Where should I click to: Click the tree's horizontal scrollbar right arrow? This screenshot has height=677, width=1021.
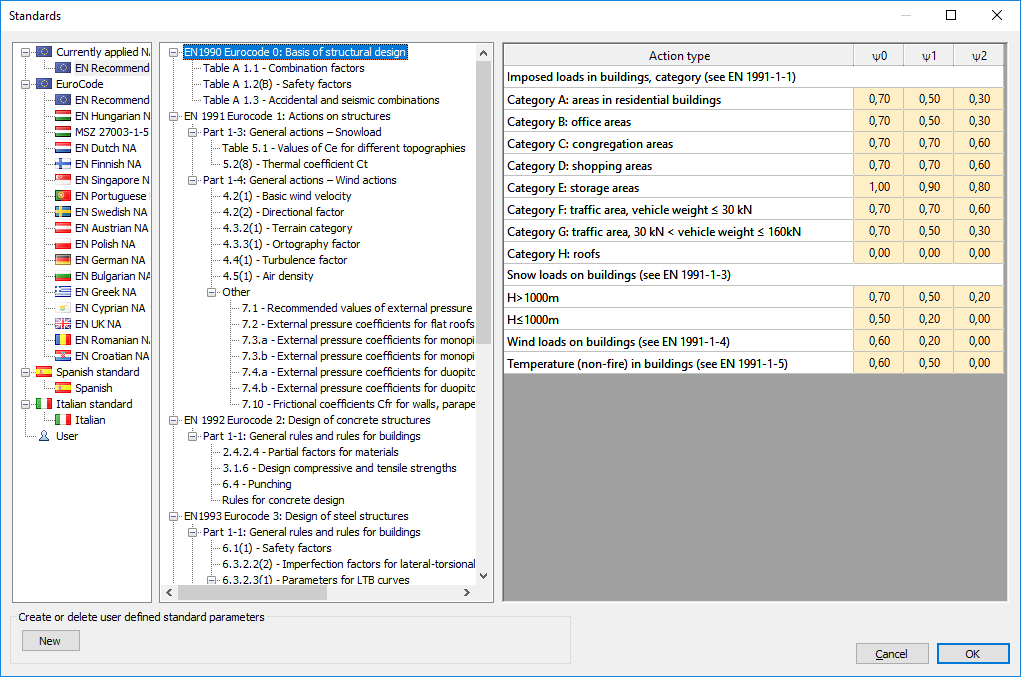click(467, 592)
